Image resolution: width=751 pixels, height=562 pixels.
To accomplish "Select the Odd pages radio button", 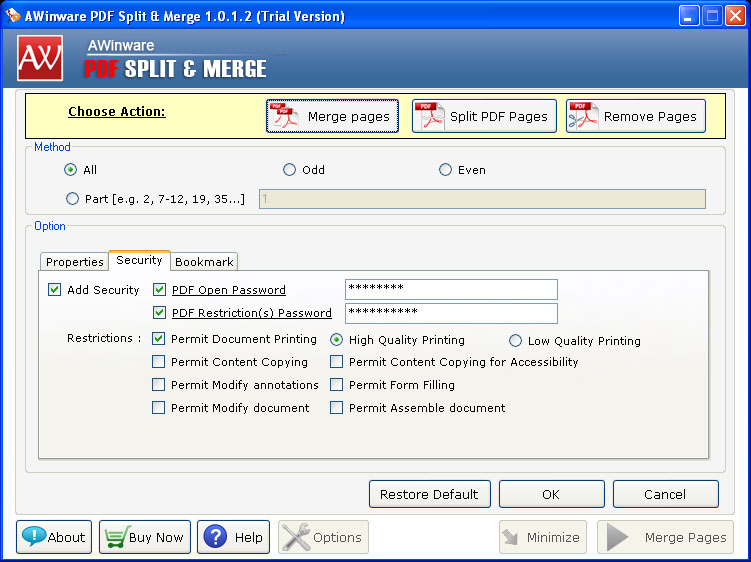I will click(289, 170).
